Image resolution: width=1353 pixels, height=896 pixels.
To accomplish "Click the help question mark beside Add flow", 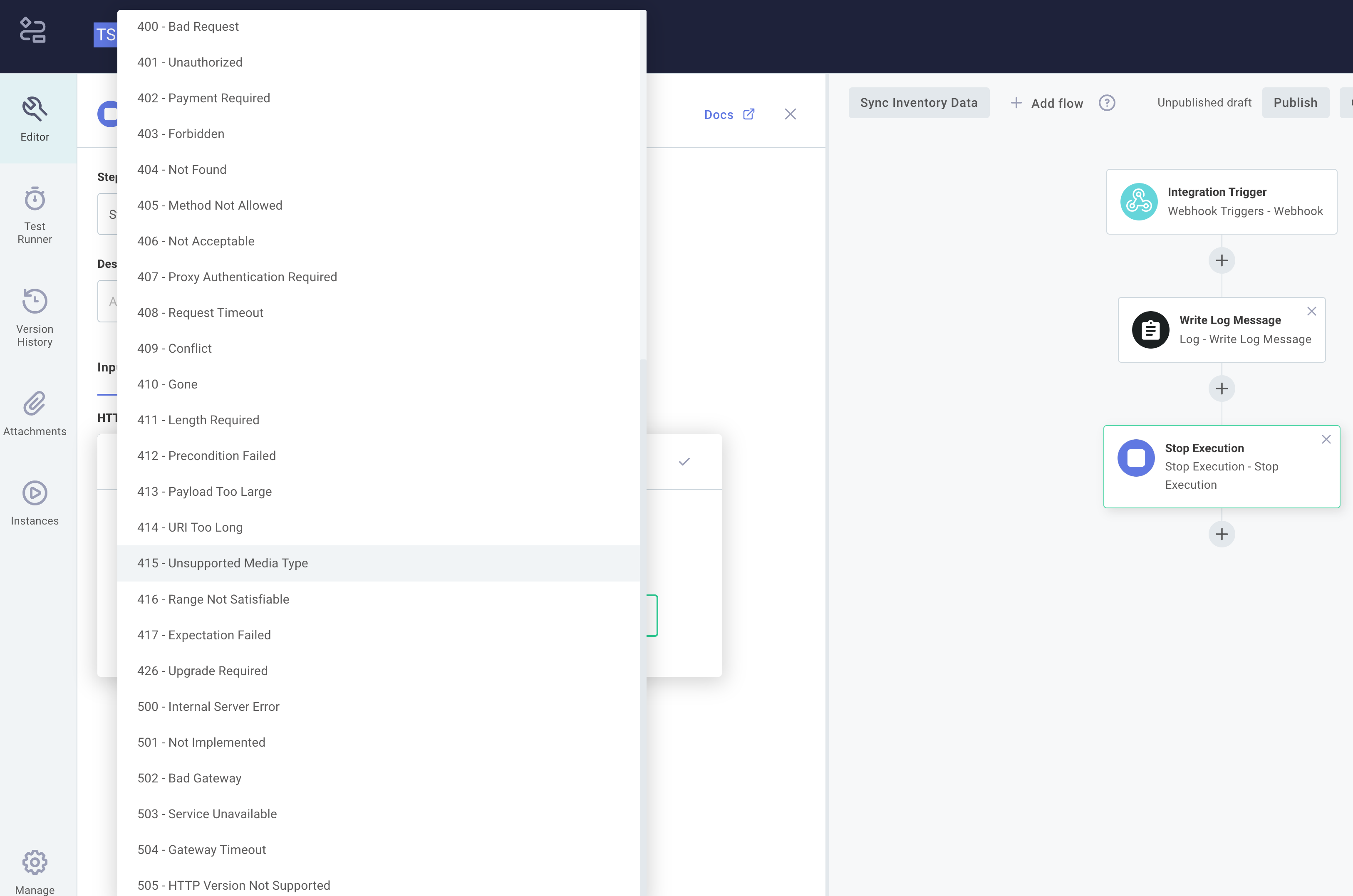I will coord(1107,103).
